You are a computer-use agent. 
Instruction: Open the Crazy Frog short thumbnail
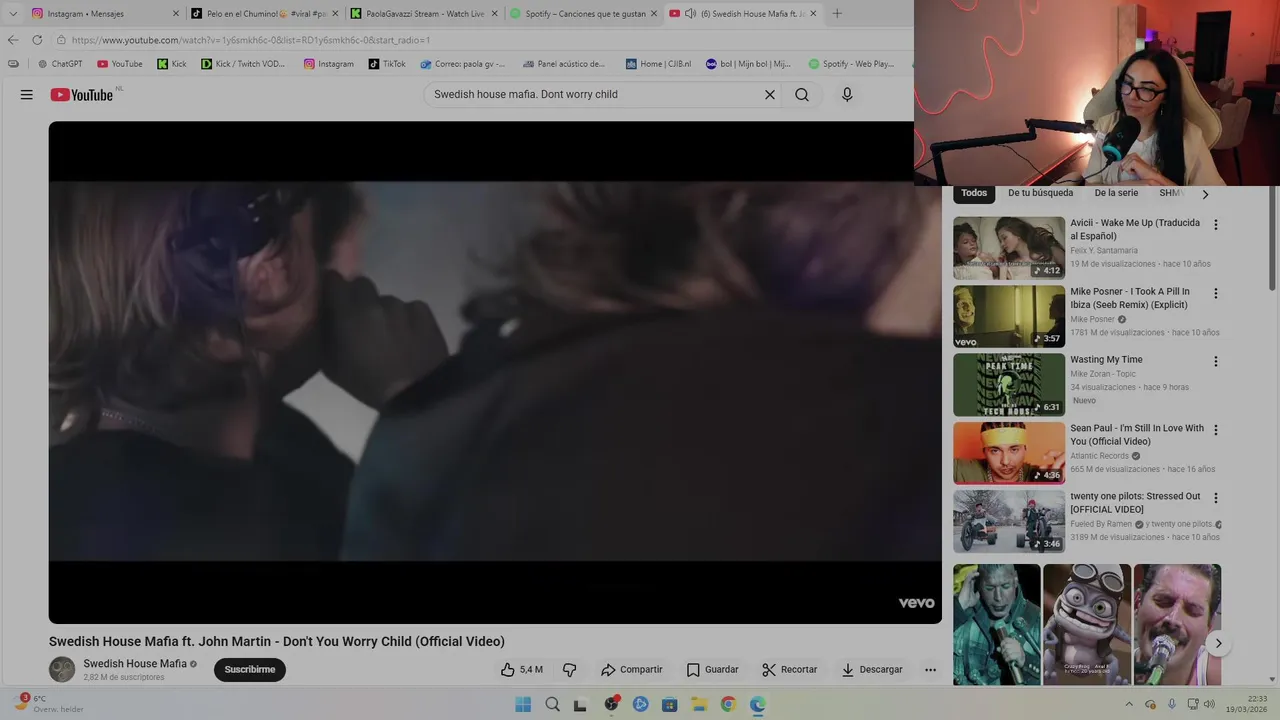point(1087,625)
